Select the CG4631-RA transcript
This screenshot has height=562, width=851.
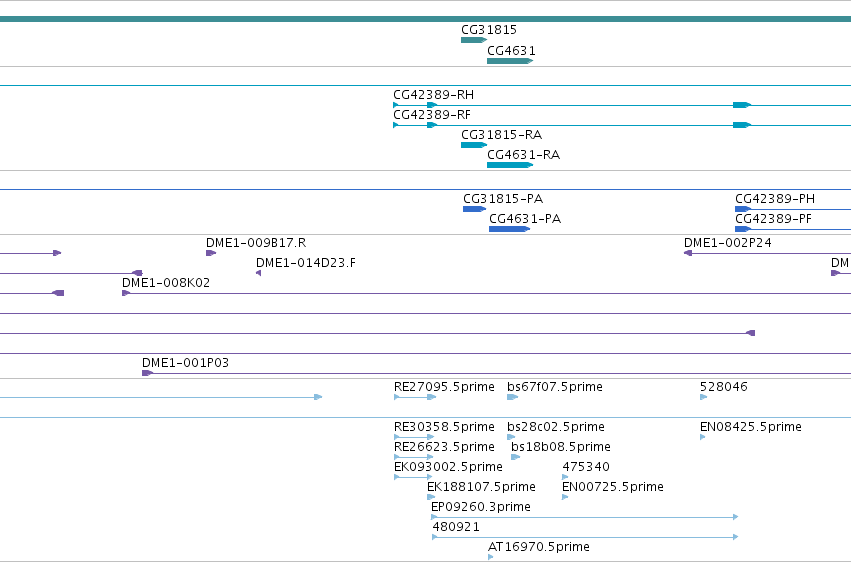(523, 155)
